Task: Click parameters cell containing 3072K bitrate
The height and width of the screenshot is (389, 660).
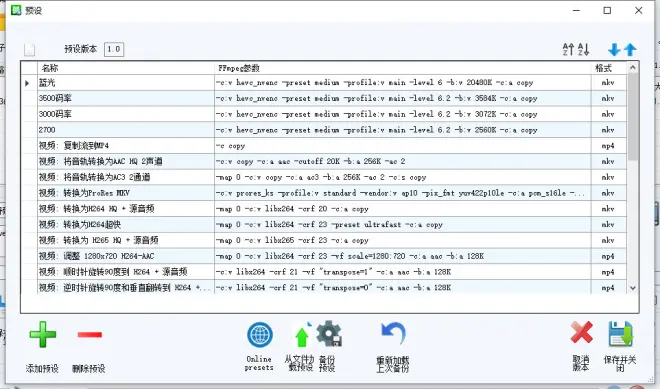Action: 402,114
